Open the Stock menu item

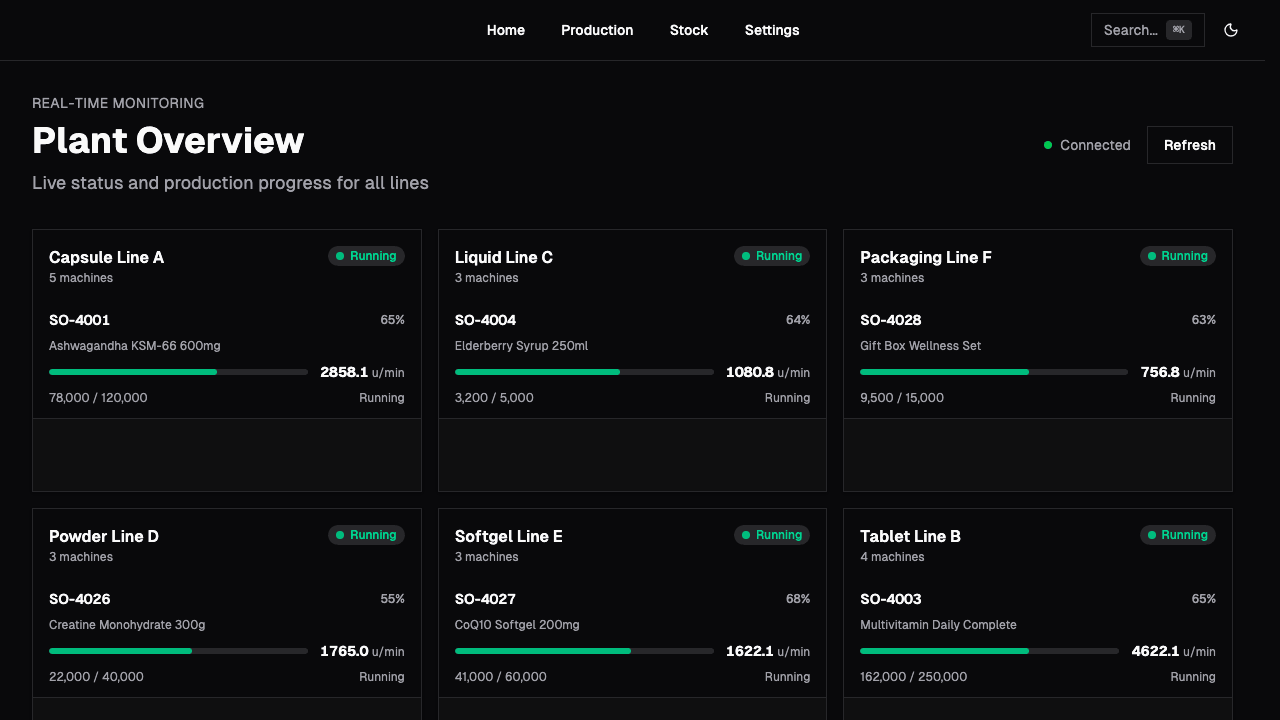tap(689, 30)
